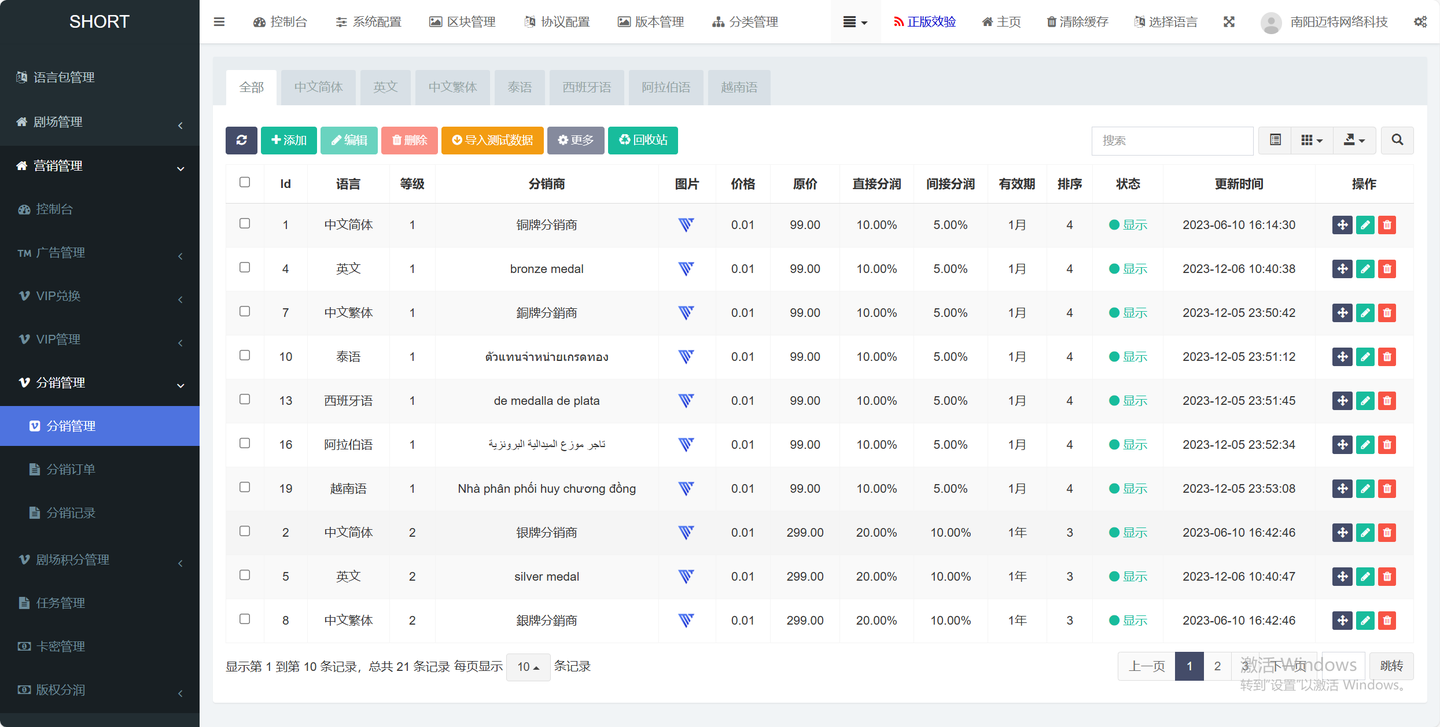Image resolution: width=1440 pixels, height=727 pixels.
Task: Click the delete icon for row Id 8
Action: (x=1387, y=621)
